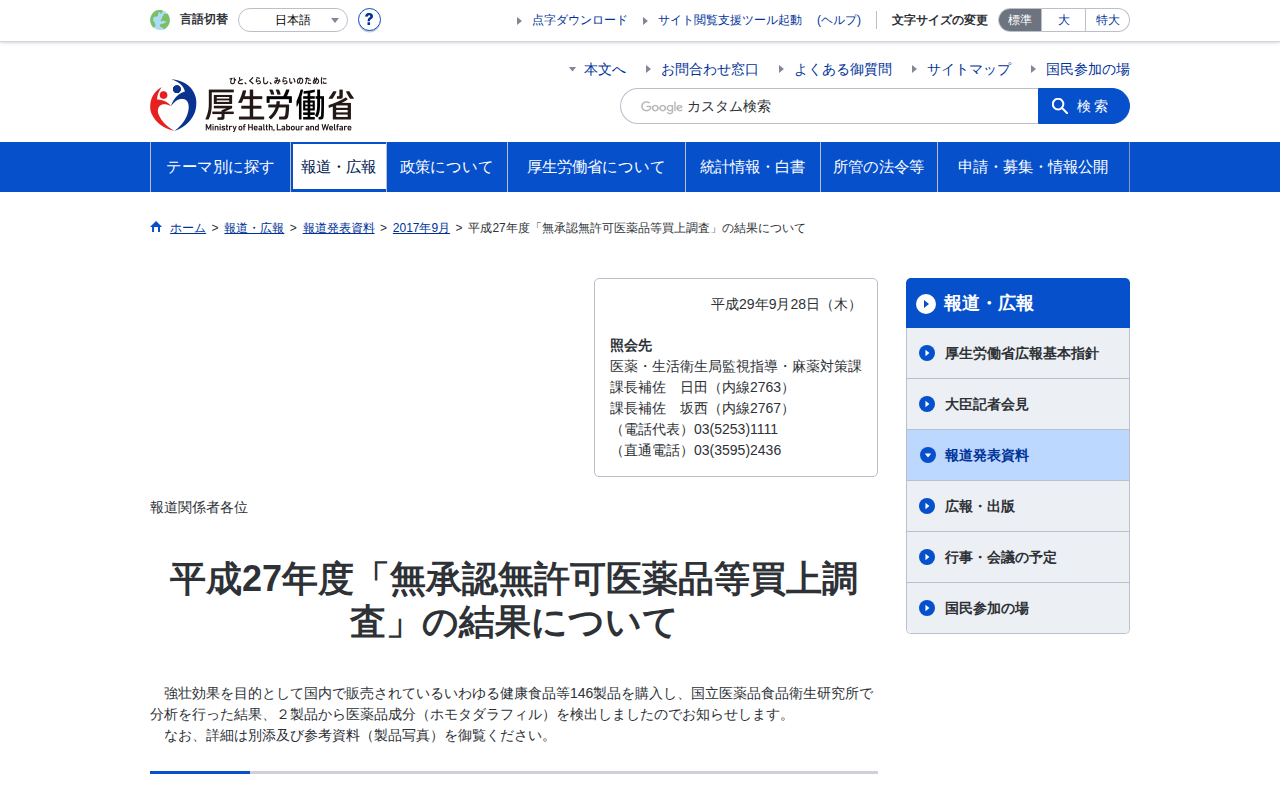Expand the 報道発表資料 sidebar section

(x=1018, y=455)
